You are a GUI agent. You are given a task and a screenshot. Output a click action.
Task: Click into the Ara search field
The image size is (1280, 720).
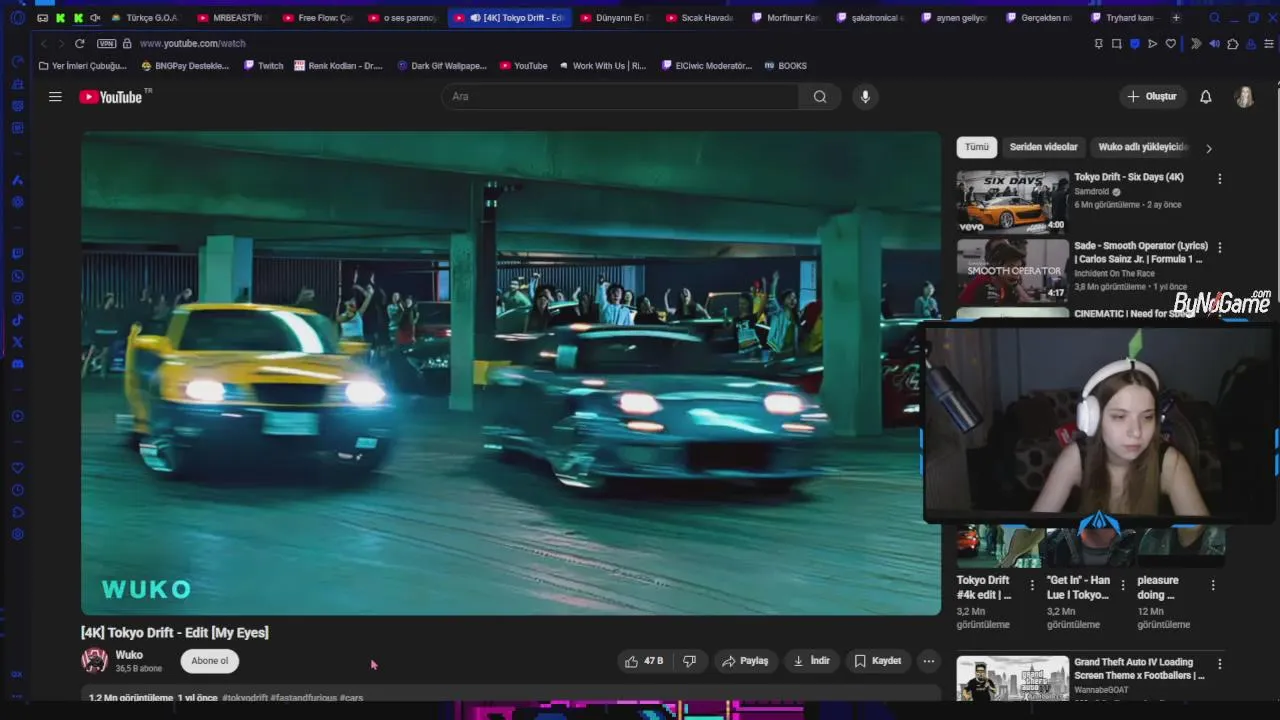pyautogui.click(x=620, y=97)
